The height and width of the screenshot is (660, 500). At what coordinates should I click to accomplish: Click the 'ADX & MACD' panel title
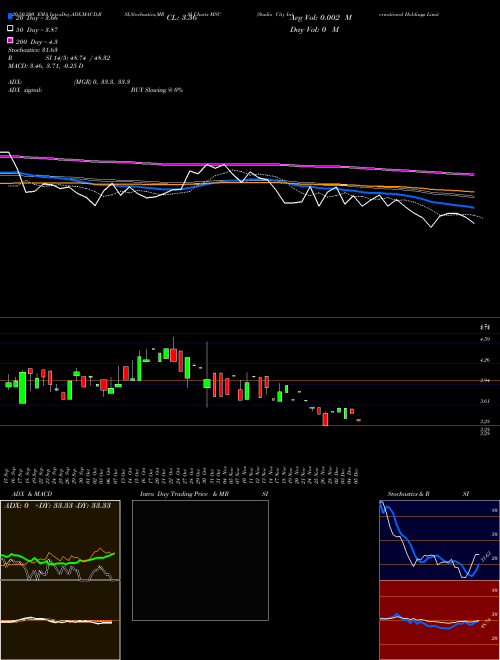[32, 494]
